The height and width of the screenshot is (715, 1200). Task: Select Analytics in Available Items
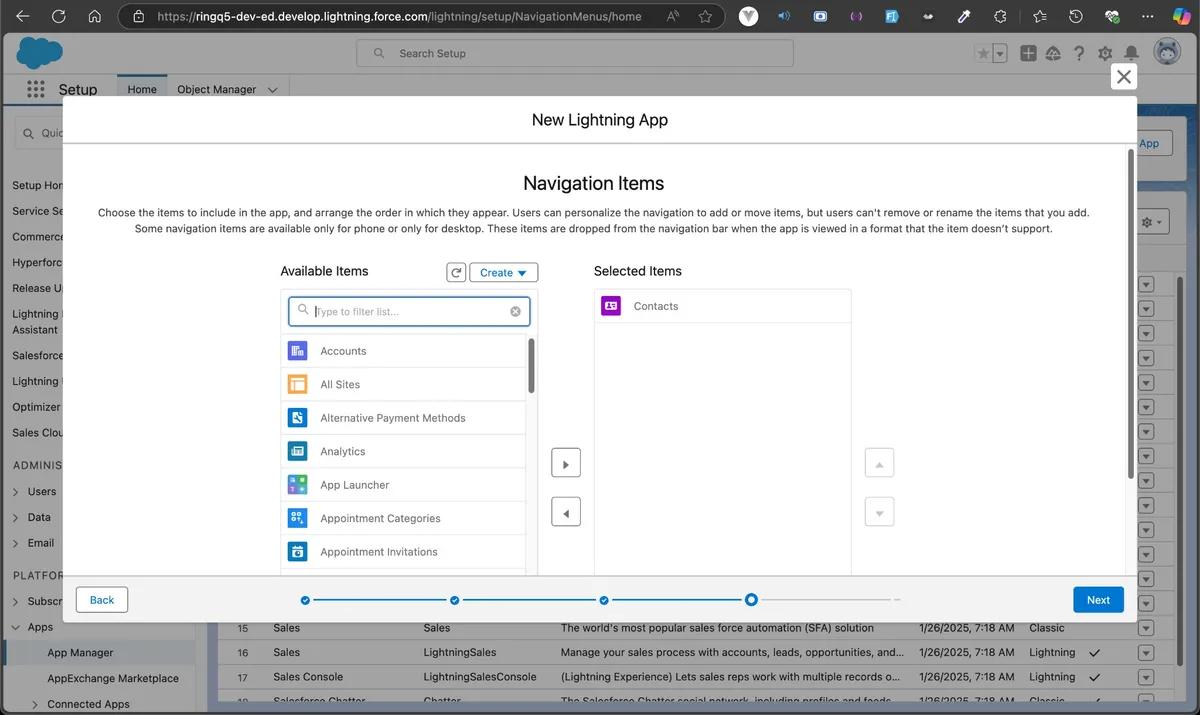403,451
